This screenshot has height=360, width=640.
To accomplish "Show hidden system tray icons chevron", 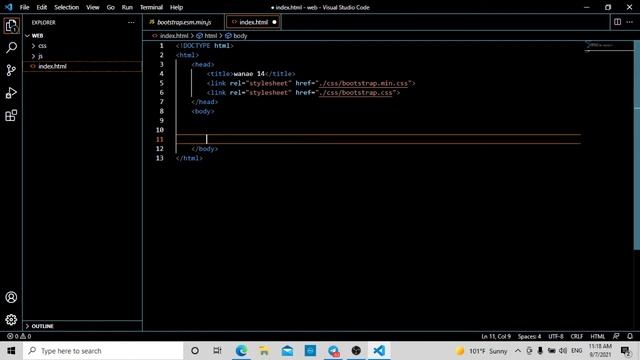I will (518, 351).
